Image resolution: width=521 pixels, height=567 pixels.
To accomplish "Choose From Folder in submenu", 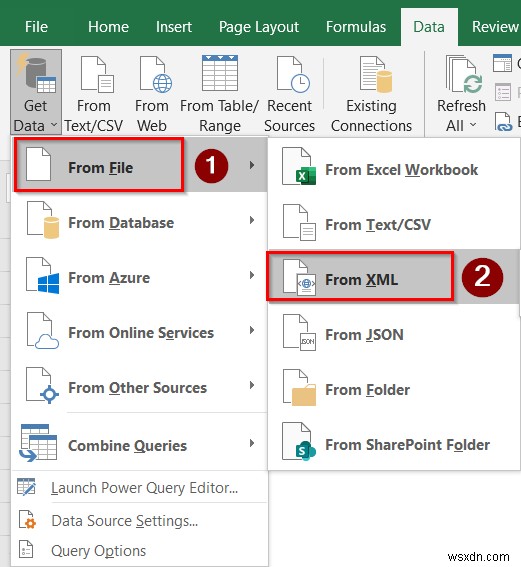I will [394, 387].
